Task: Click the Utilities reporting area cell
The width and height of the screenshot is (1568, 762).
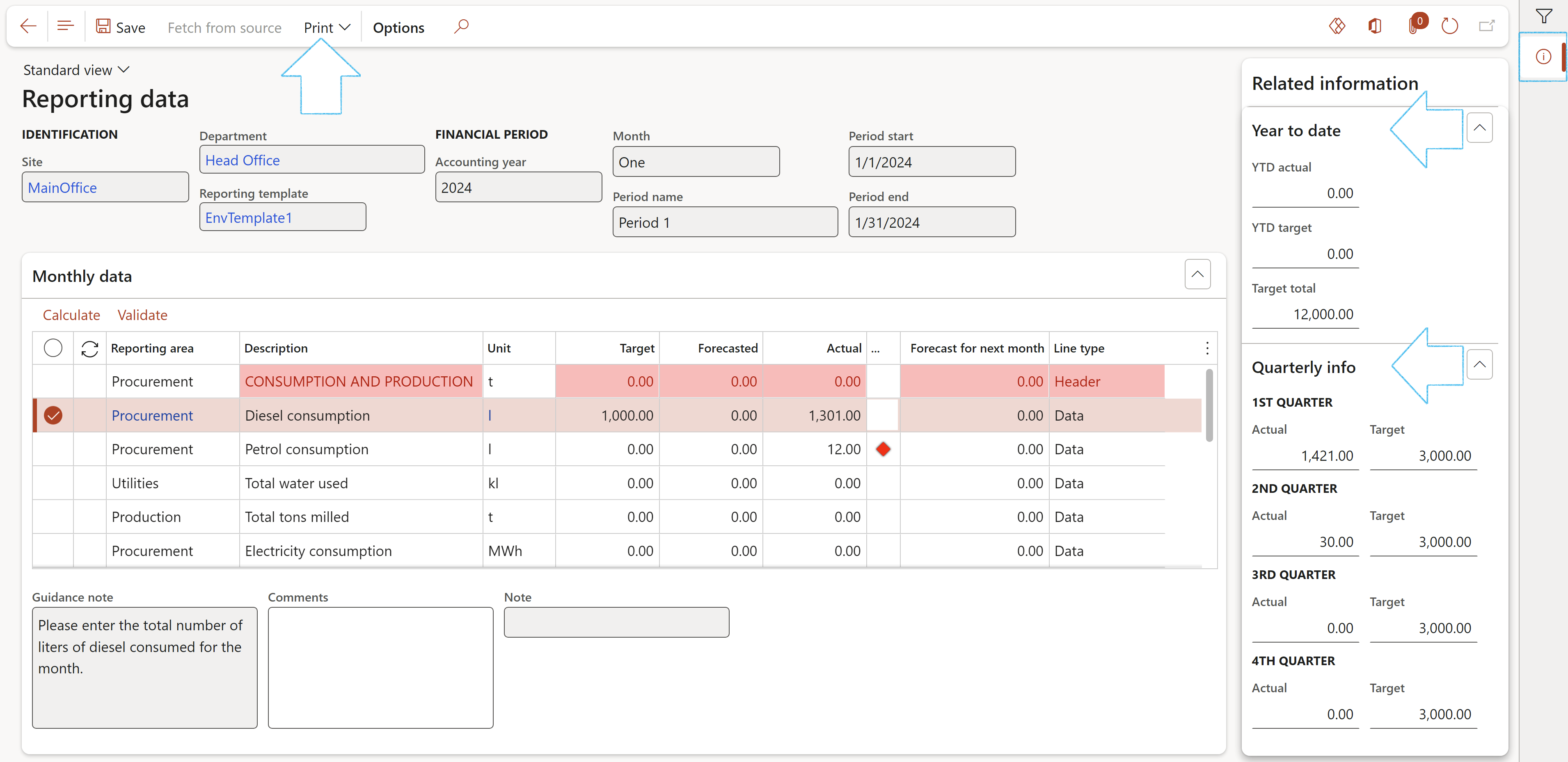Action: [x=173, y=483]
